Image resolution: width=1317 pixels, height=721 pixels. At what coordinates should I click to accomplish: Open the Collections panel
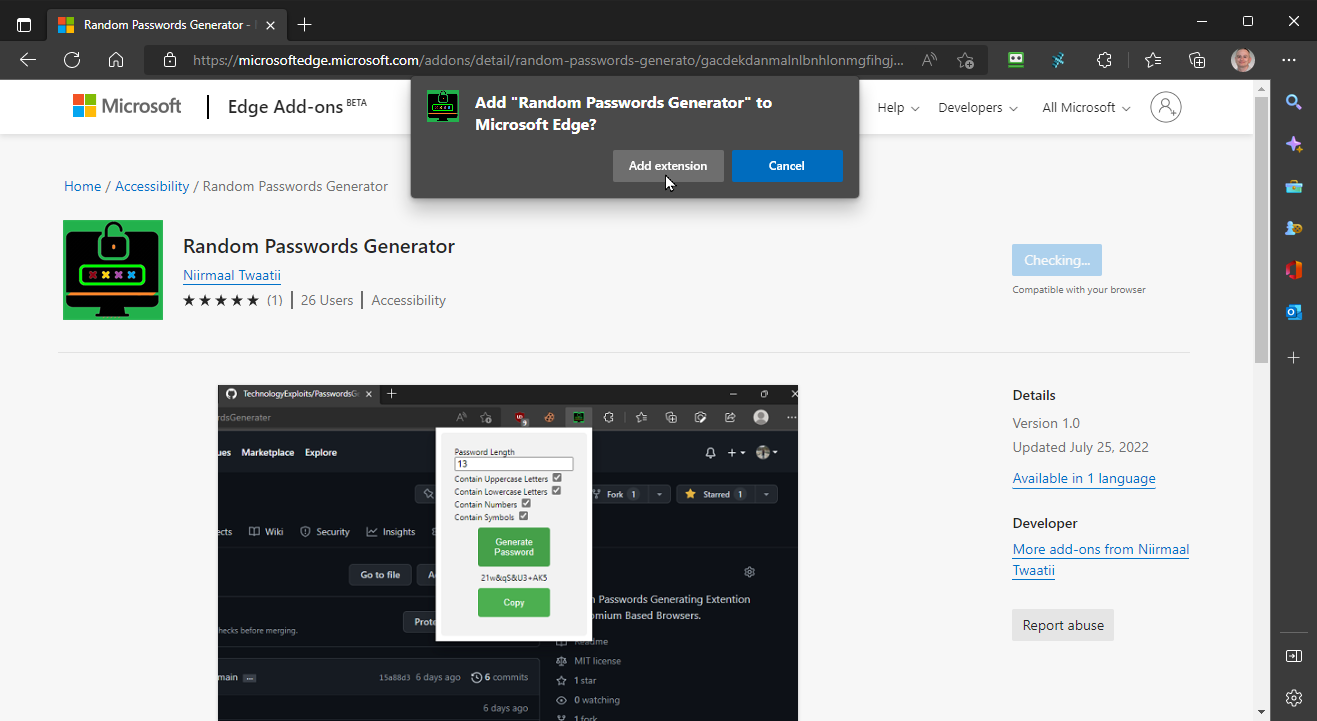(1197, 60)
